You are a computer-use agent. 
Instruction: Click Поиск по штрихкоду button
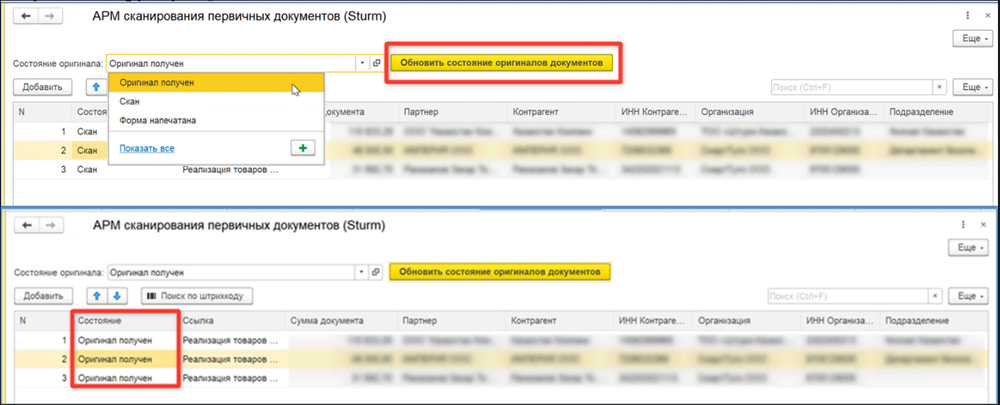point(196,296)
